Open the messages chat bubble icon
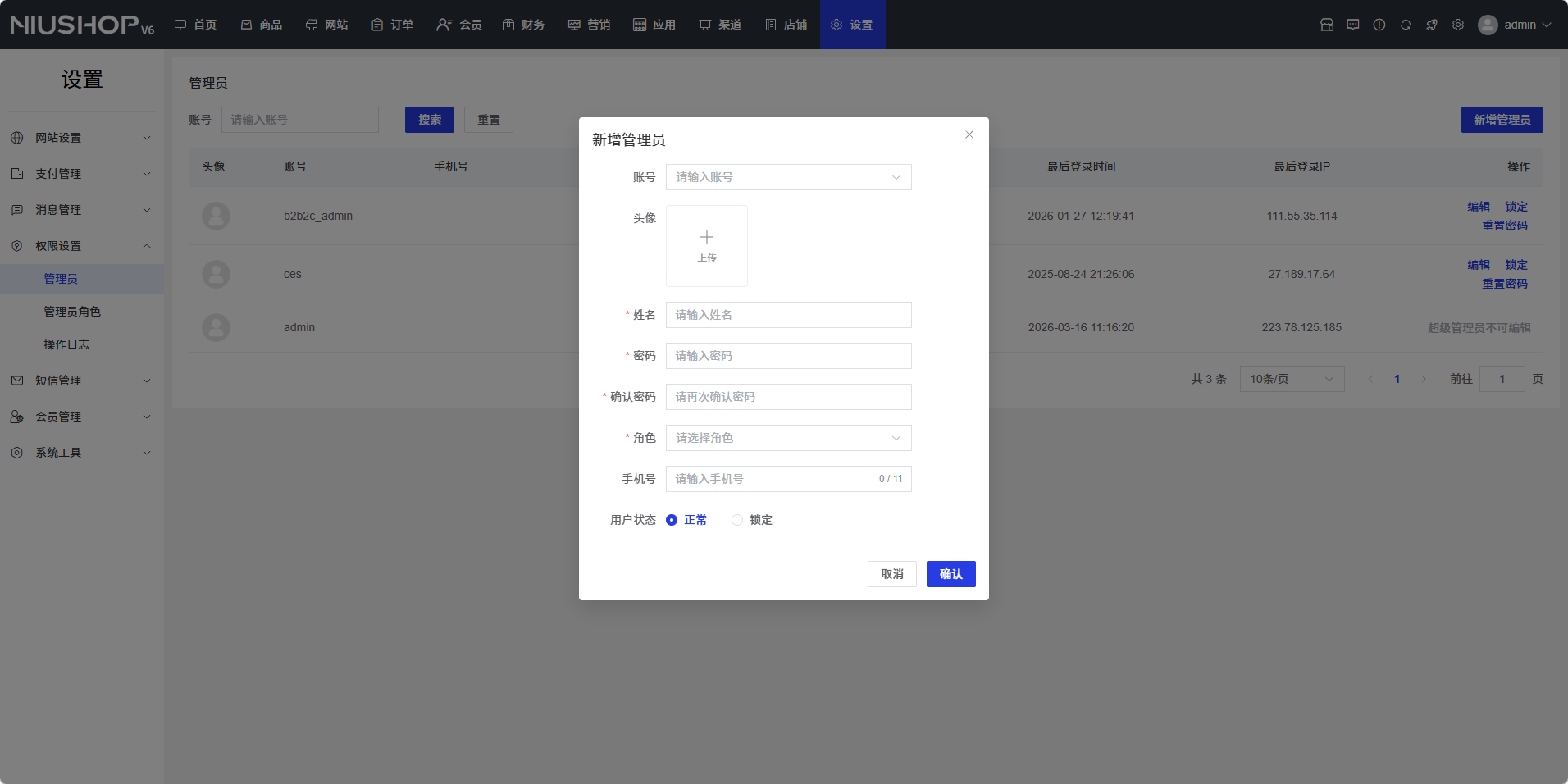Screen dimensions: 1568x784 [x=1352, y=25]
